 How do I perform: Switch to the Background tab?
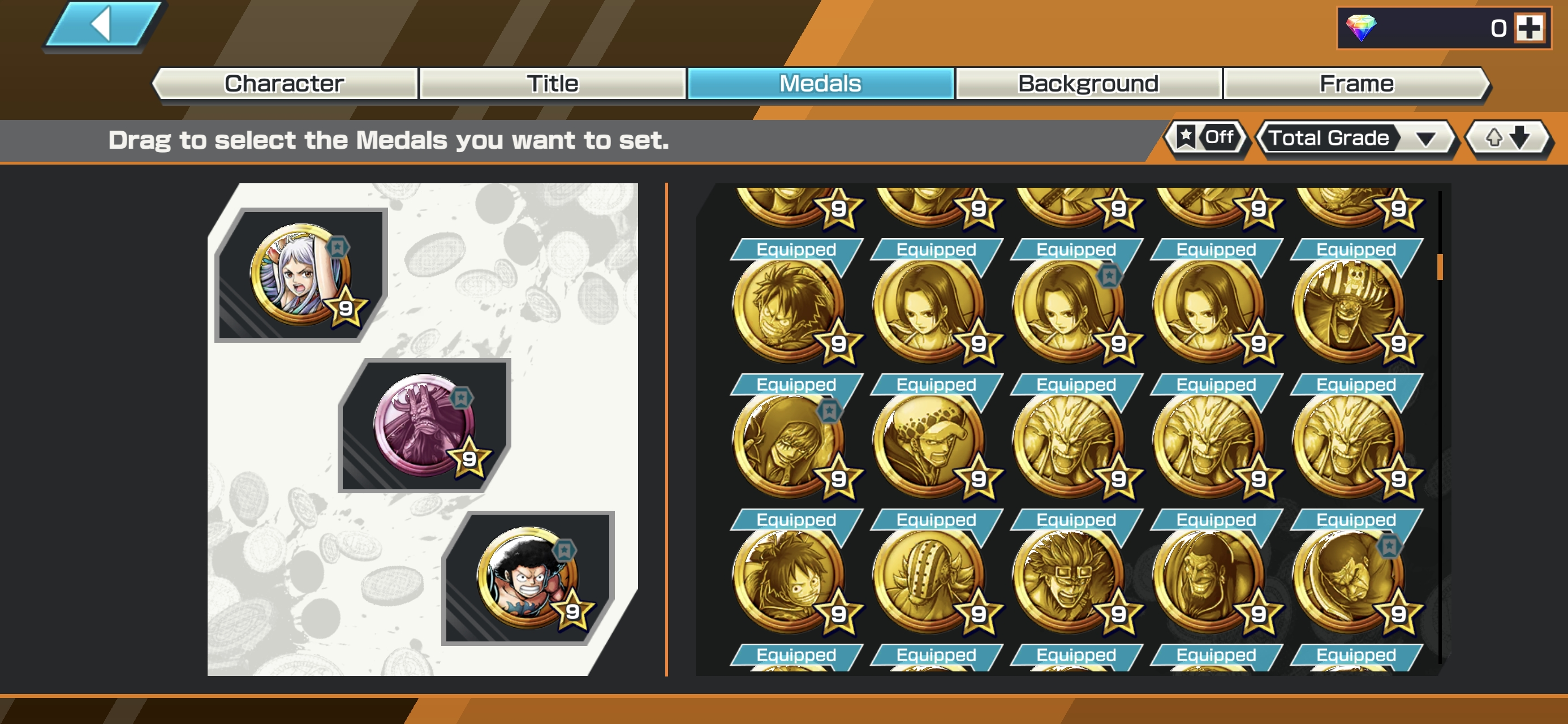(1088, 83)
